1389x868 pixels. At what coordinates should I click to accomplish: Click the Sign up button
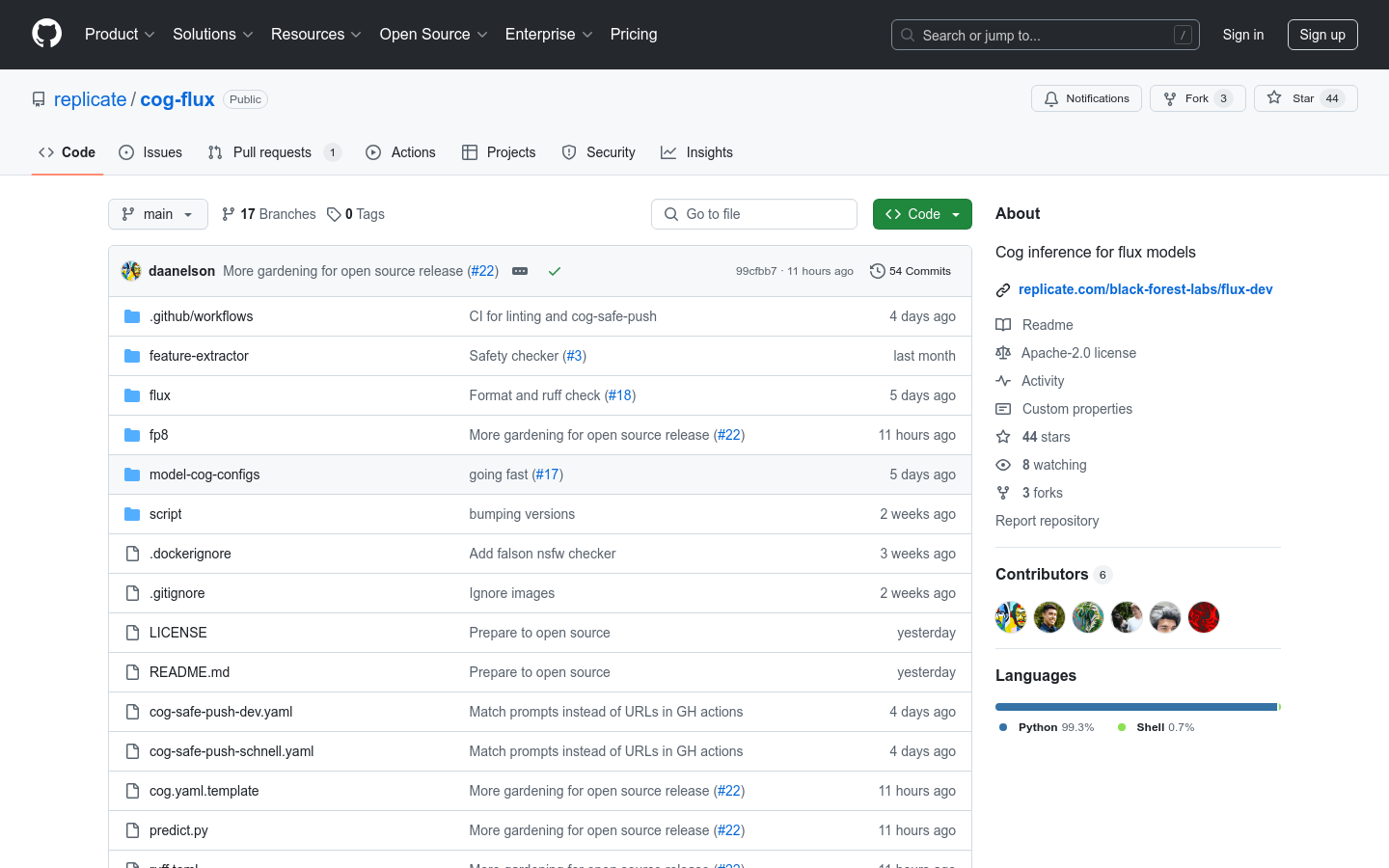point(1321,35)
